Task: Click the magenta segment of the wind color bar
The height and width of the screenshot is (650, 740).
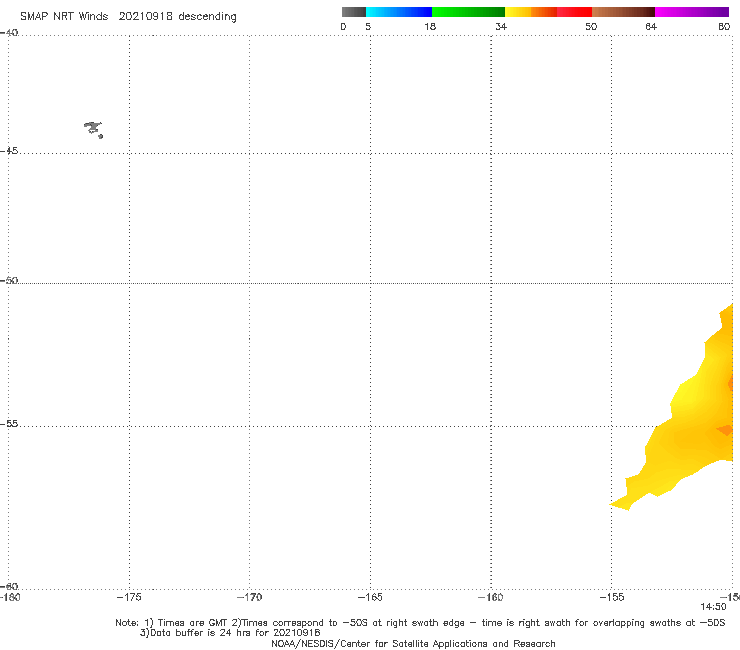Action: (692, 12)
